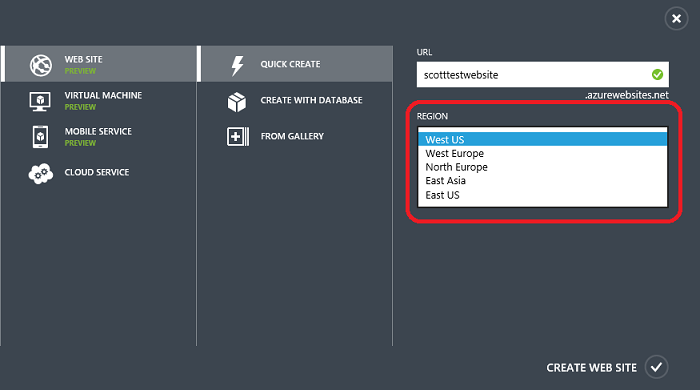Screen dimensions: 700x390
Task: Choose CREATE WITH DATABASE option
Action: coord(296,100)
